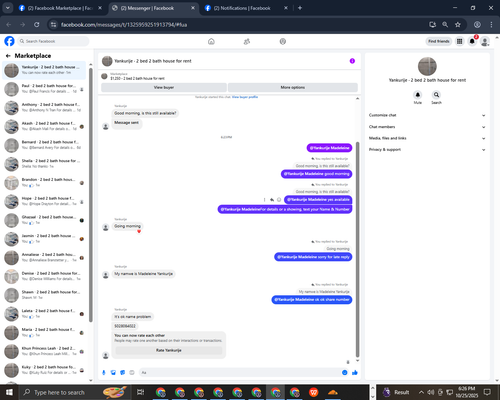
Task: Open Paul's 2 bed 2 bath conversation
Action: pos(44,89)
